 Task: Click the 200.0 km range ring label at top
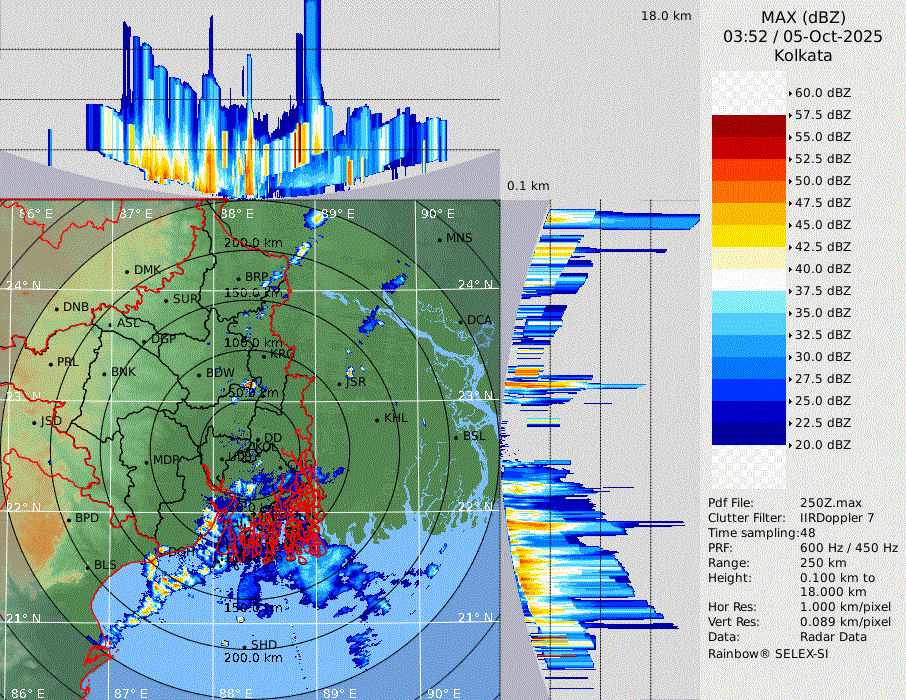(x=253, y=243)
